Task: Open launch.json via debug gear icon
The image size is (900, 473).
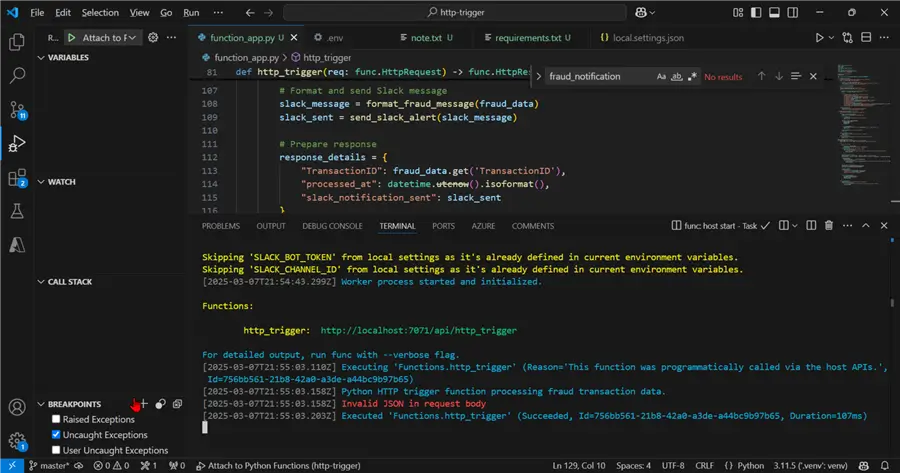Action: tap(153, 38)
